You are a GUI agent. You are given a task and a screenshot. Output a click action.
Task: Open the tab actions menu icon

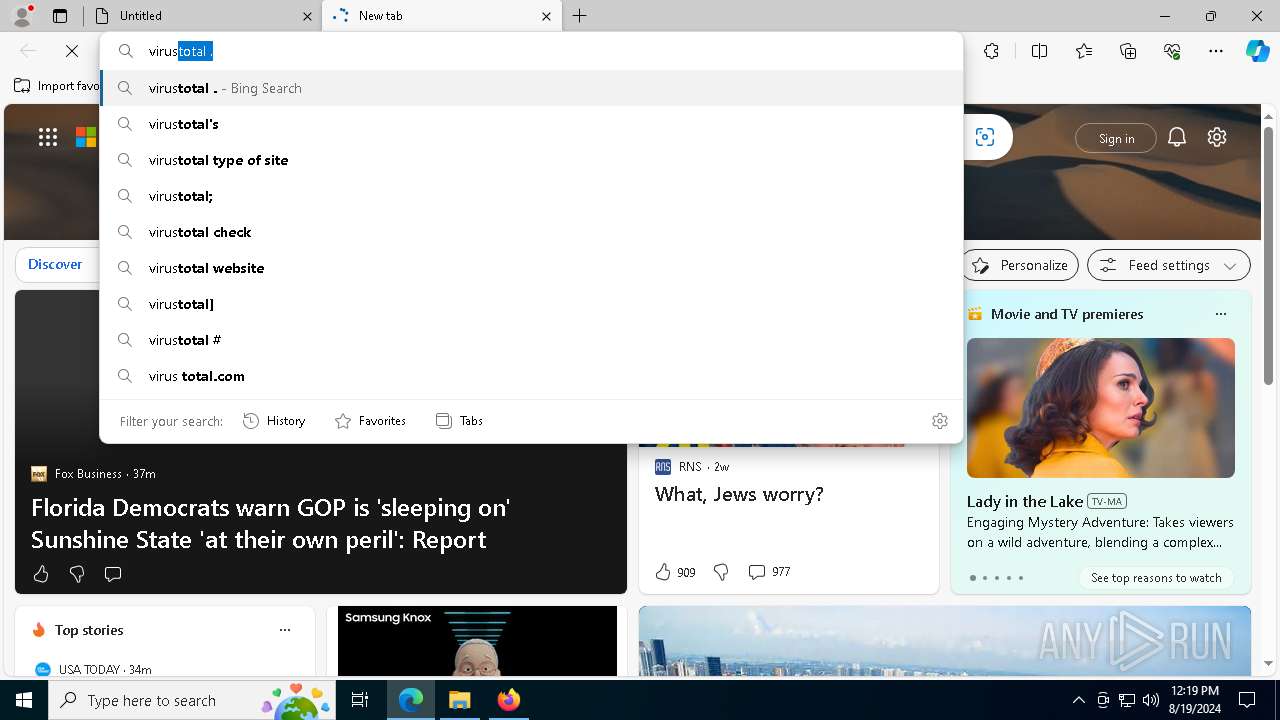click(x=60, y=16)
